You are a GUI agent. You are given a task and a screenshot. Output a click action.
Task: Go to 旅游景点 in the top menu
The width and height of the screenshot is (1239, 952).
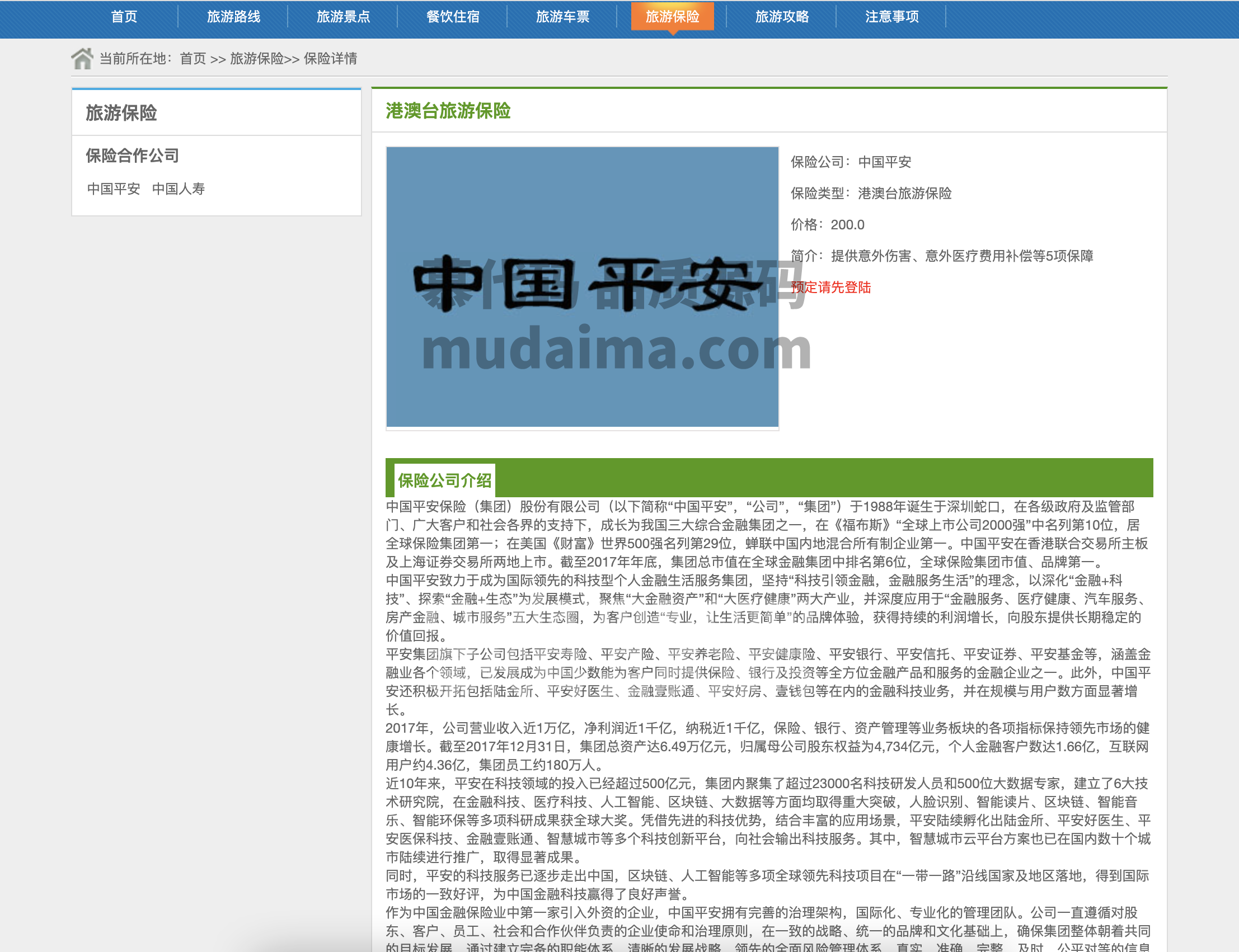click(x=343, y=16)
